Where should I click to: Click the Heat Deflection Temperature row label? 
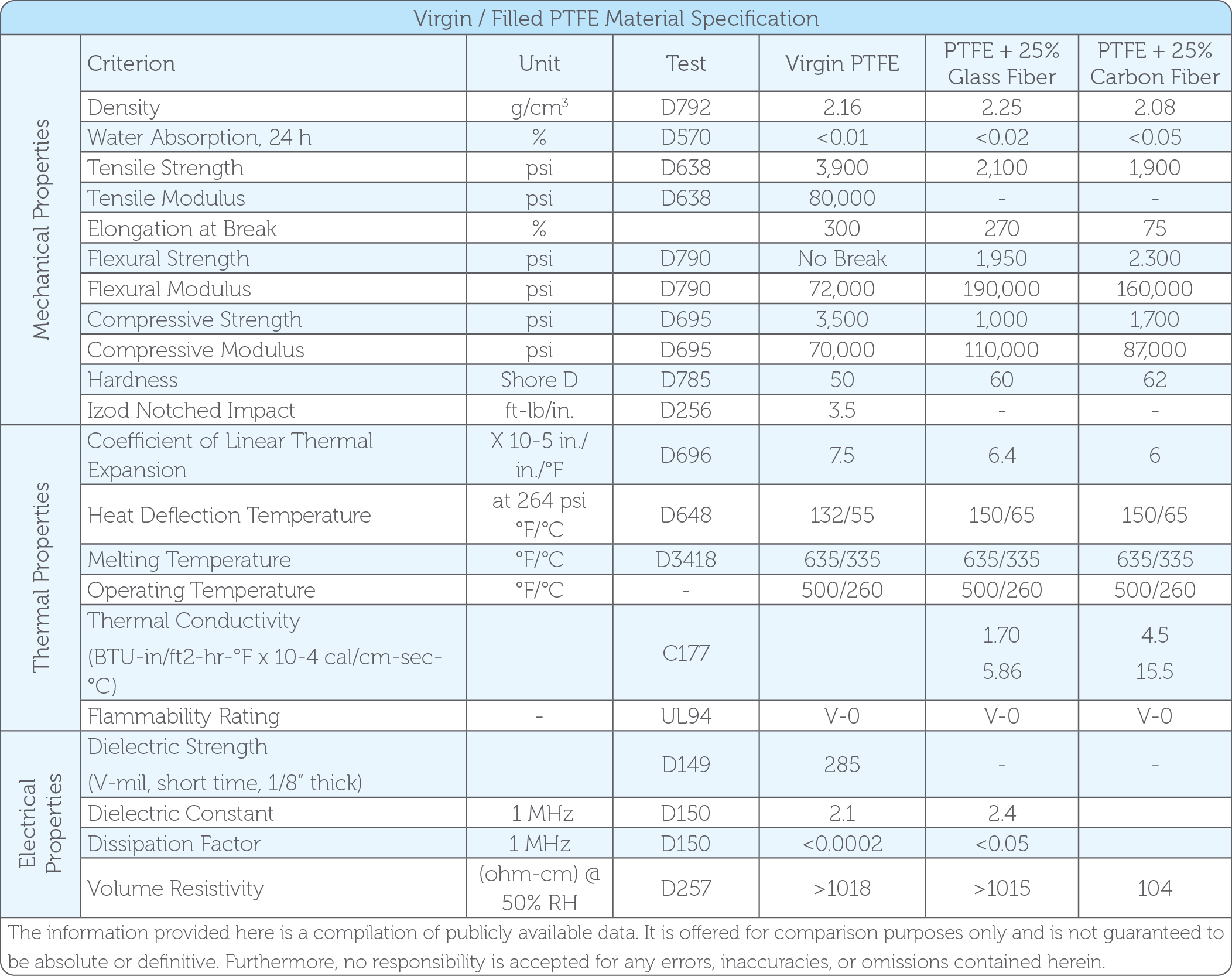click(x=229, y=515)
